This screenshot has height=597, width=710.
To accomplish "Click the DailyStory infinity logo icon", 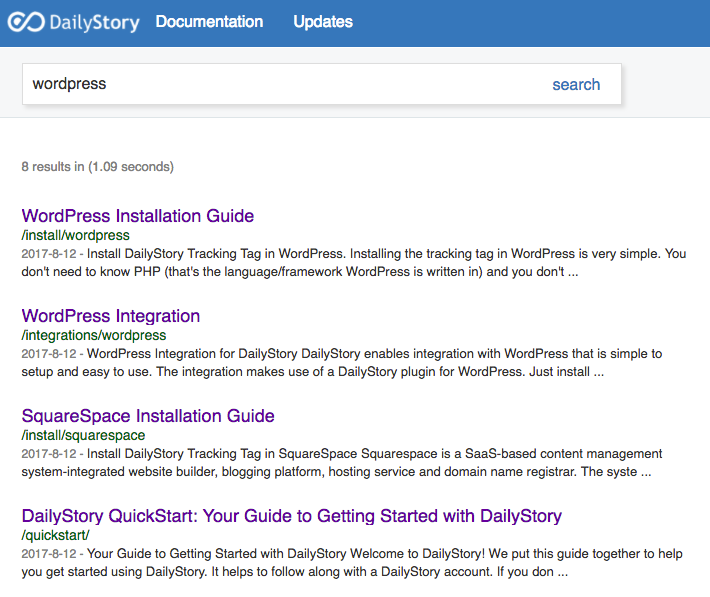I will [26, 22].
